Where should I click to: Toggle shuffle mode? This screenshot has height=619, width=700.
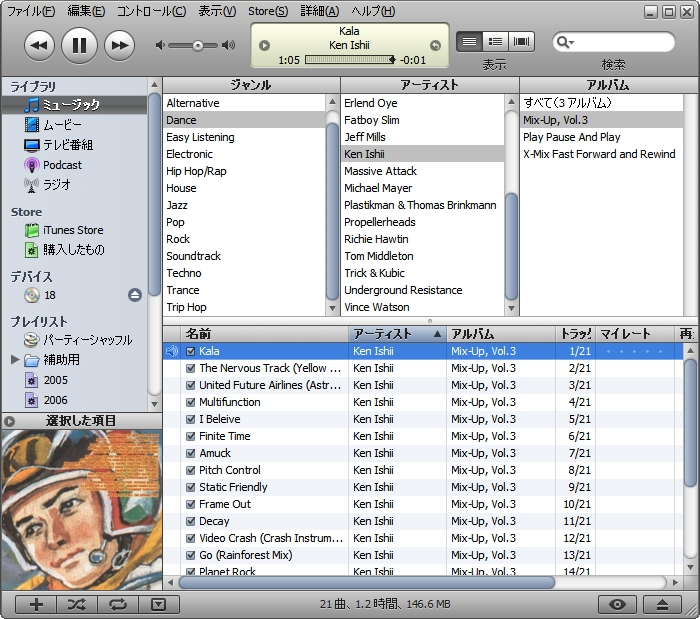tap(77, 605)
